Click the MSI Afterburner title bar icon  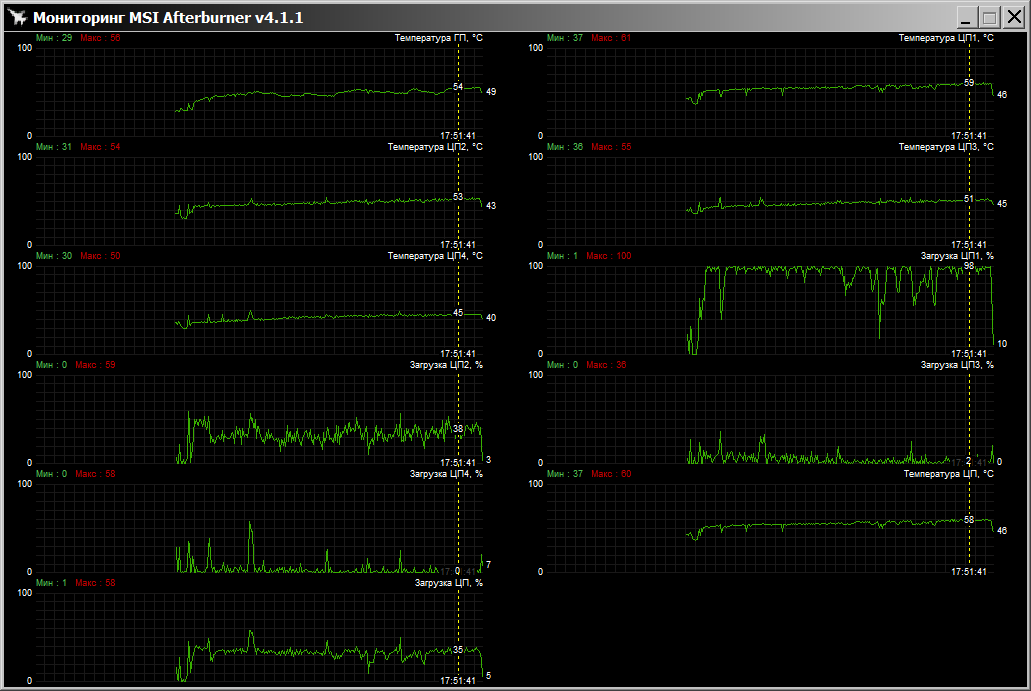16,17
